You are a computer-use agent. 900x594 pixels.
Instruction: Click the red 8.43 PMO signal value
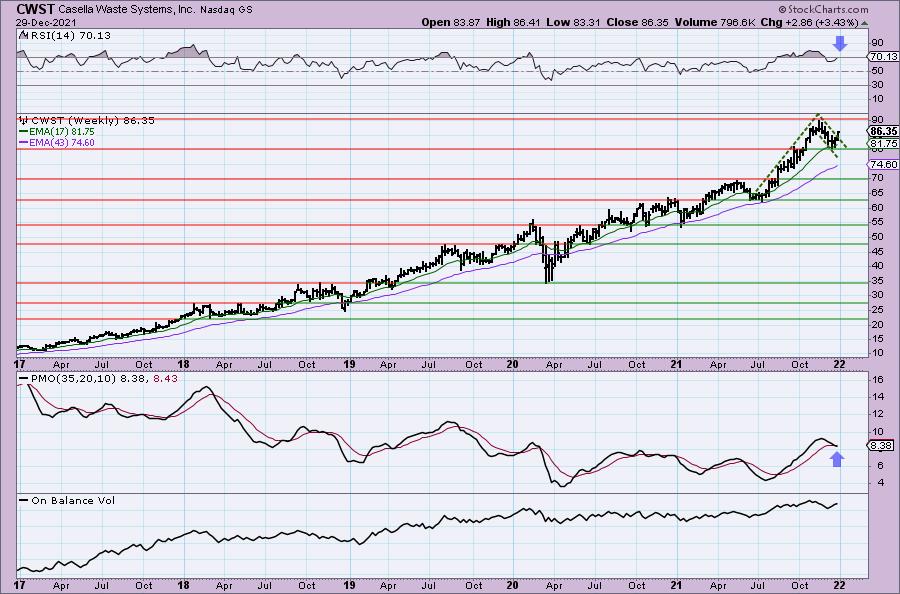point(166,379)
